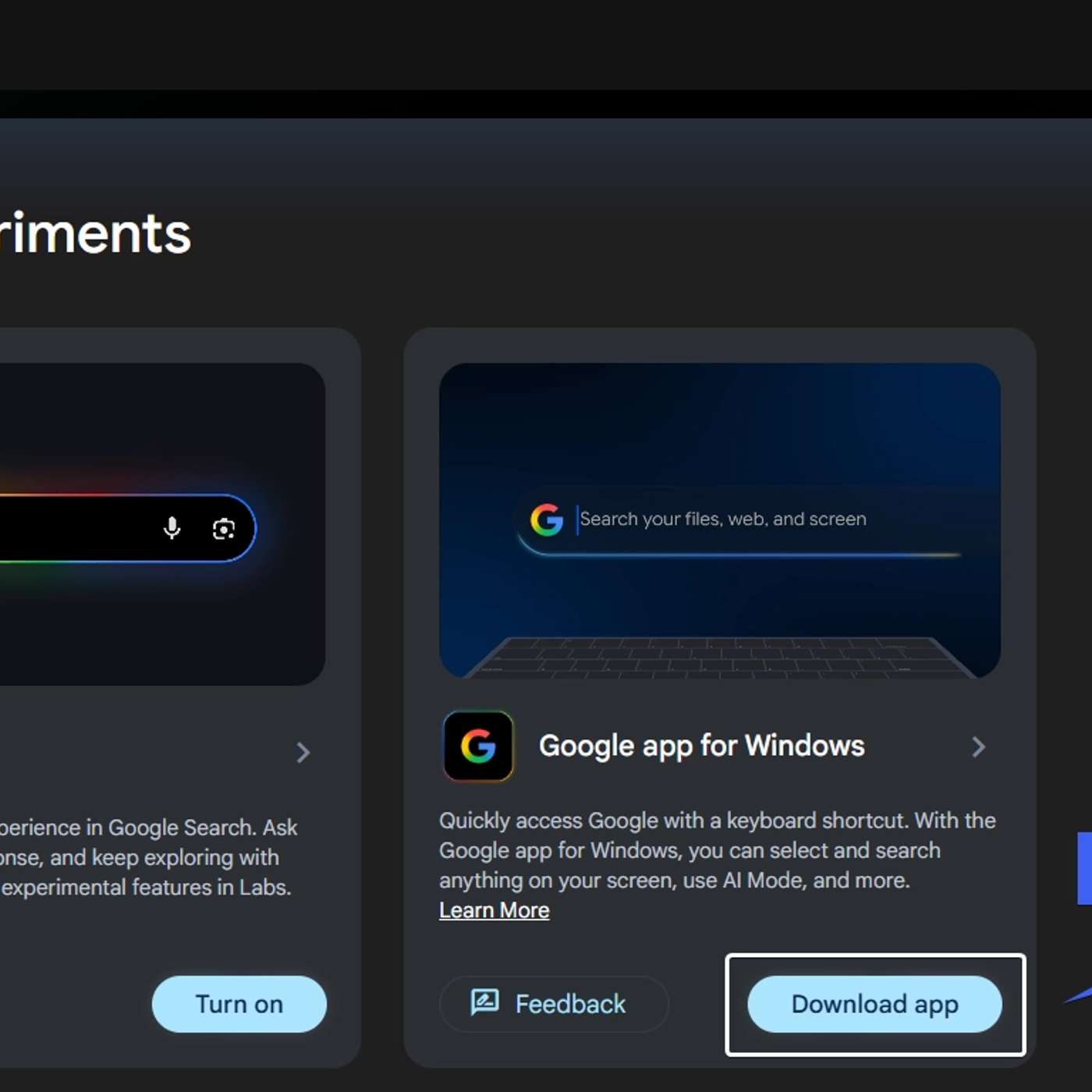Open Google Lens camera search icon

click(224, 528)
